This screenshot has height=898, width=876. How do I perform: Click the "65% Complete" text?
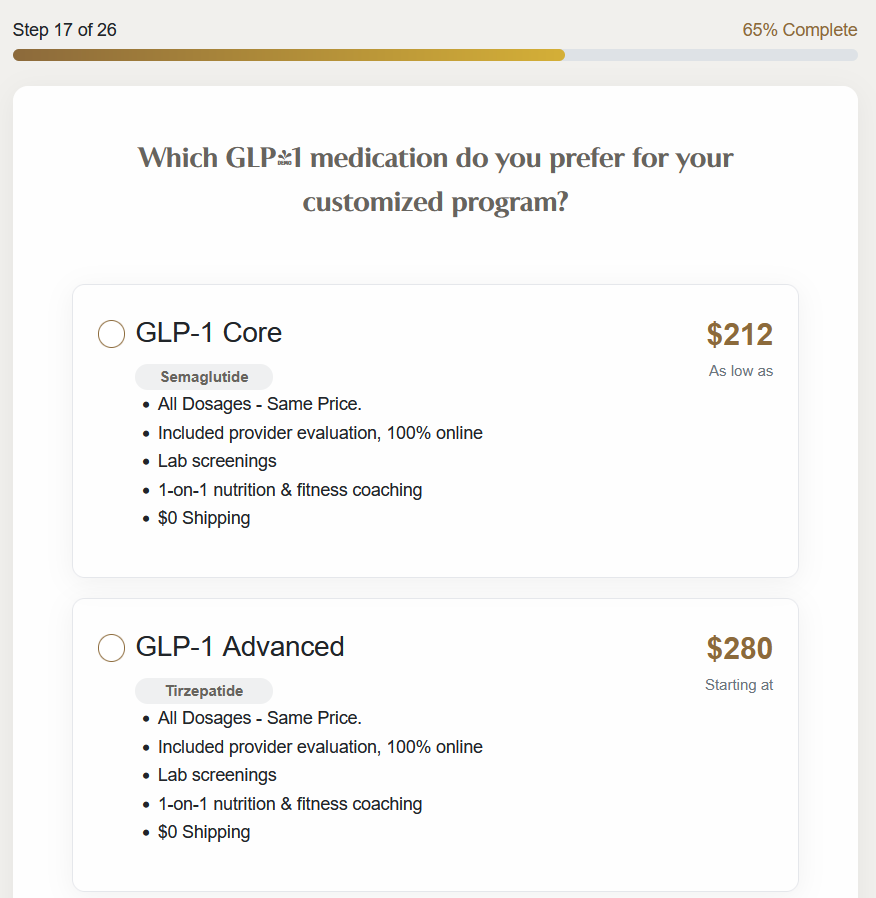pos(799,30)
